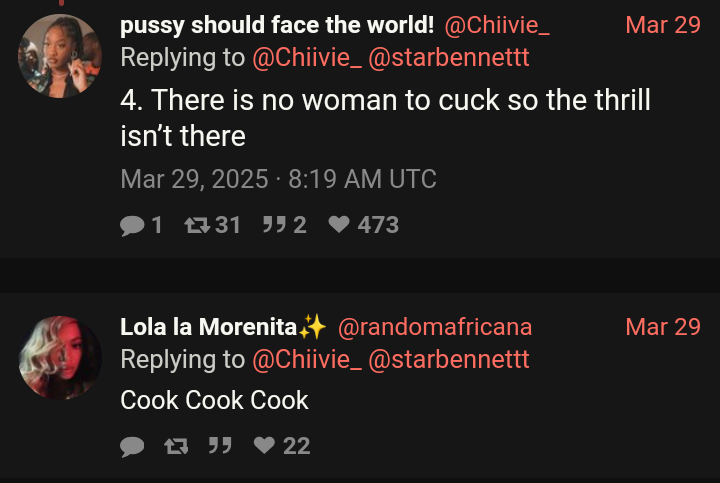This screenshot has width=720, height=483.
Task: Click the reply icon on the first tweet
Action: pos(132,226)
